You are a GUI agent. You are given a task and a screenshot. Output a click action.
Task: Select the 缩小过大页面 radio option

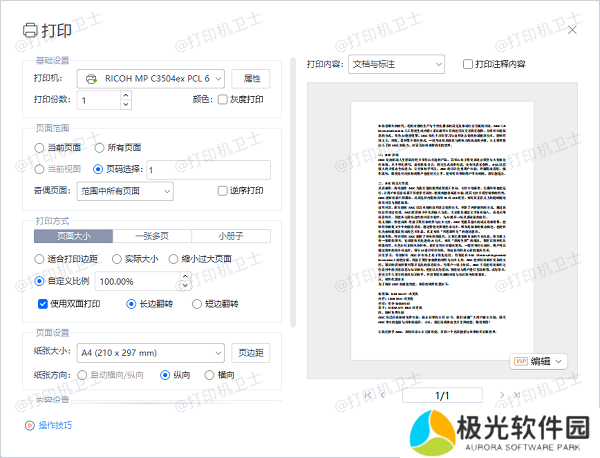click(173, 259)
